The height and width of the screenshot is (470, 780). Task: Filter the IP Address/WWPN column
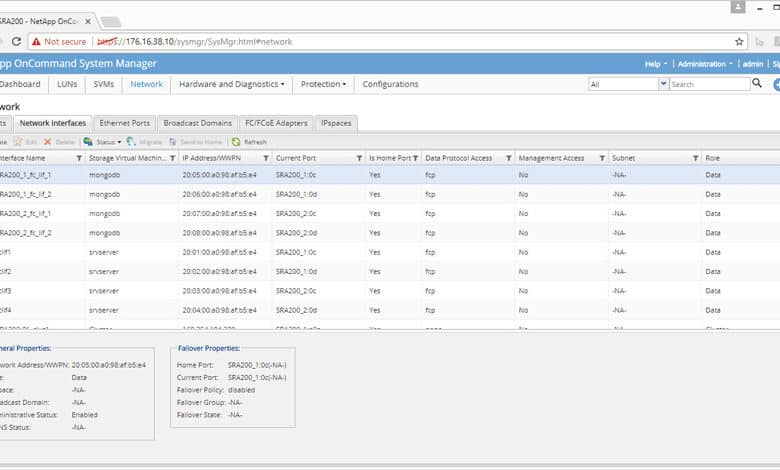click(x=266, y=158)
